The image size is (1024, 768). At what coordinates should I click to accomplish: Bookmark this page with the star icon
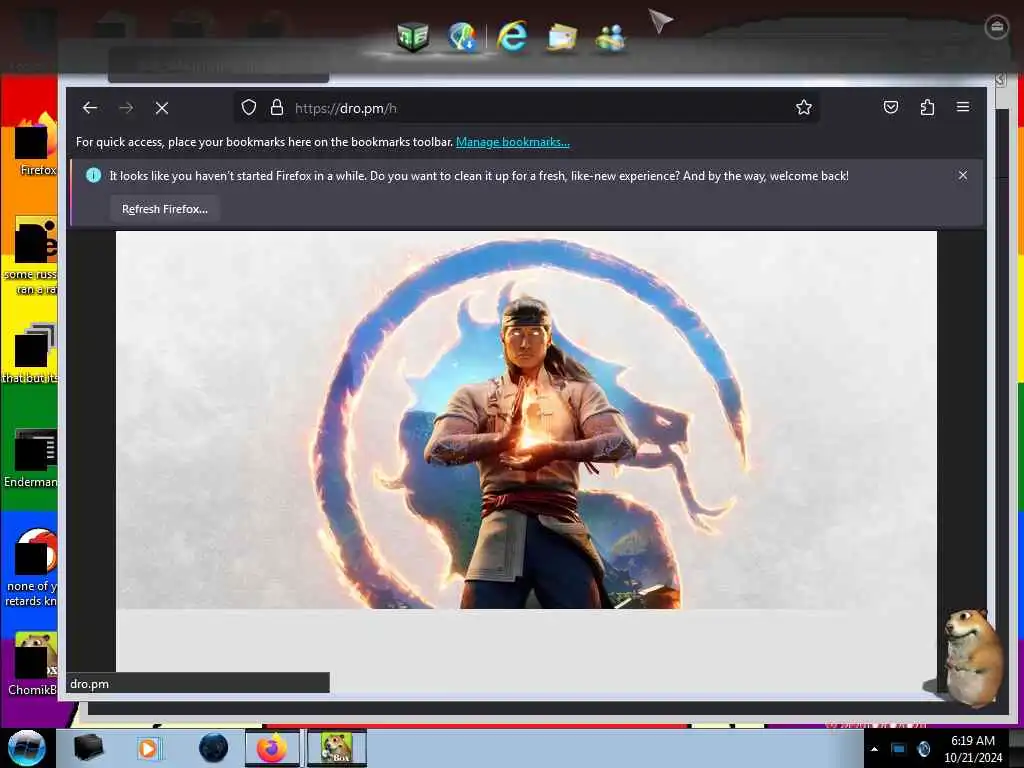804,108
